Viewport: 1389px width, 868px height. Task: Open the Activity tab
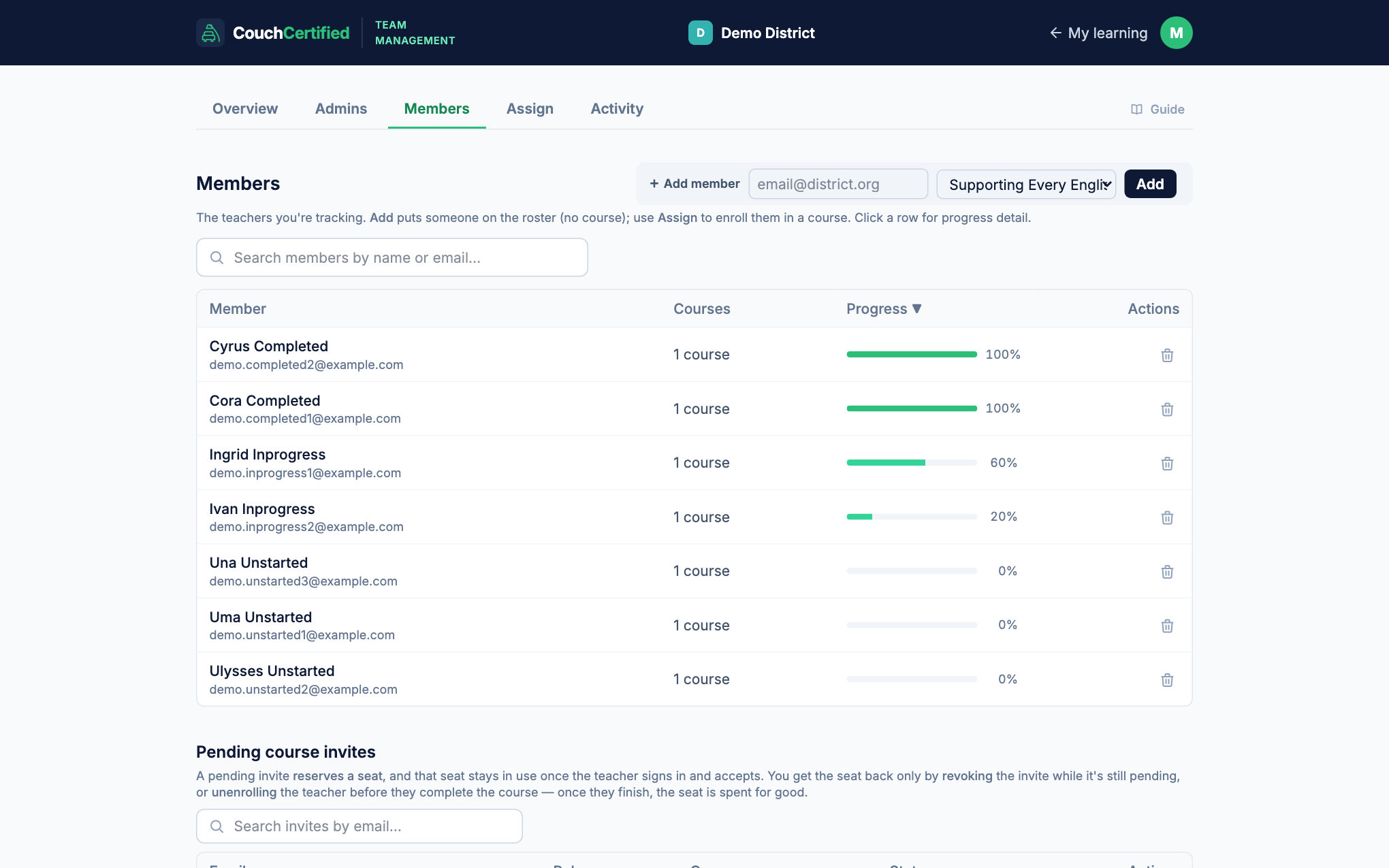(617, 109)
